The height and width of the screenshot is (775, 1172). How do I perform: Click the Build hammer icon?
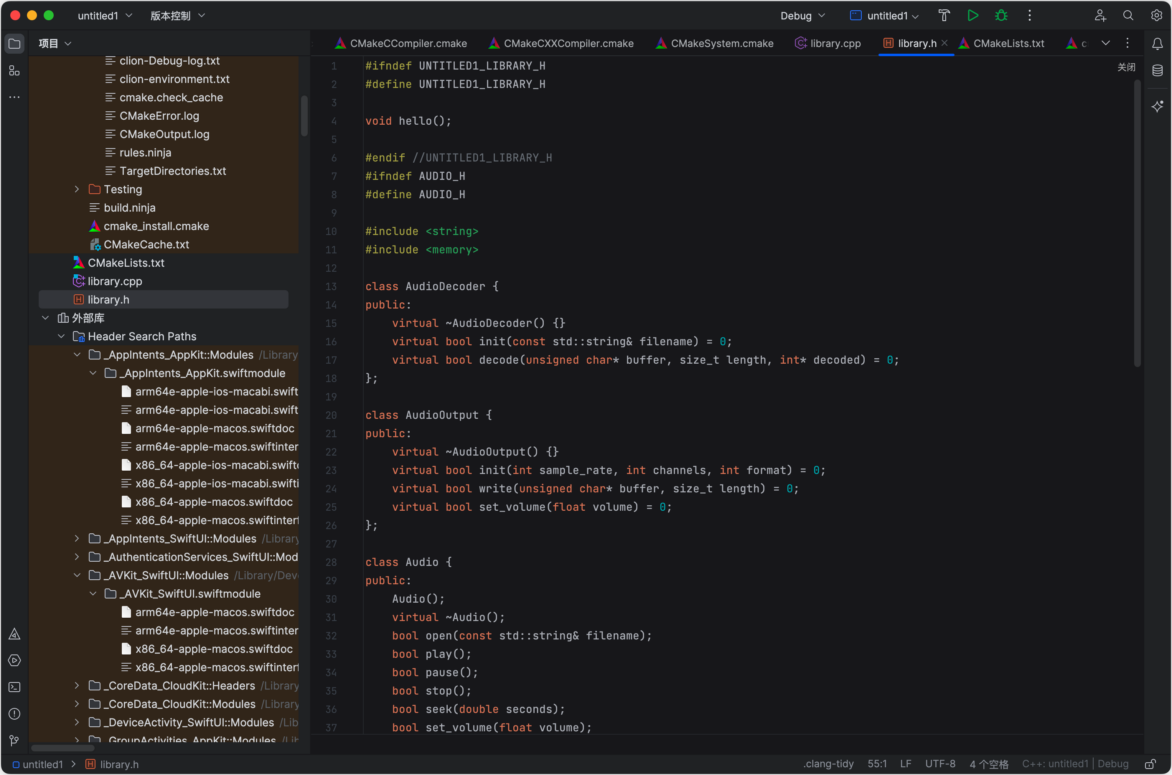pyautogui.click(x=944, y=16)
